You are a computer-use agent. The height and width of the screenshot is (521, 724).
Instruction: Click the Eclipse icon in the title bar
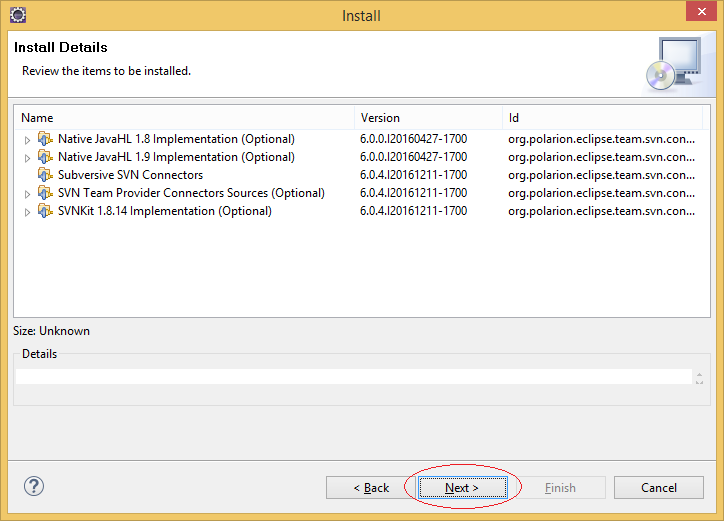(x=18, y=15)
